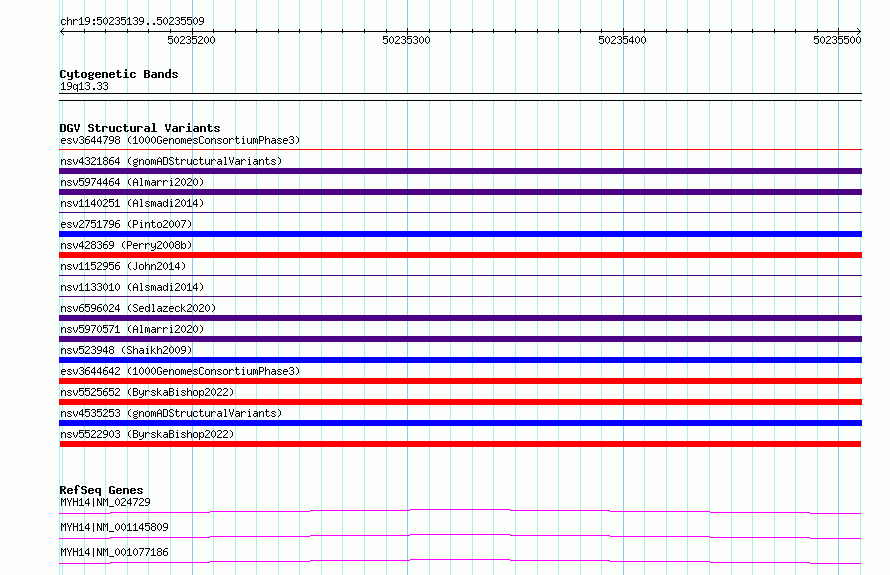Open nsv4535253 gnomADStructuralVariants label

click(x=171, y=413)
